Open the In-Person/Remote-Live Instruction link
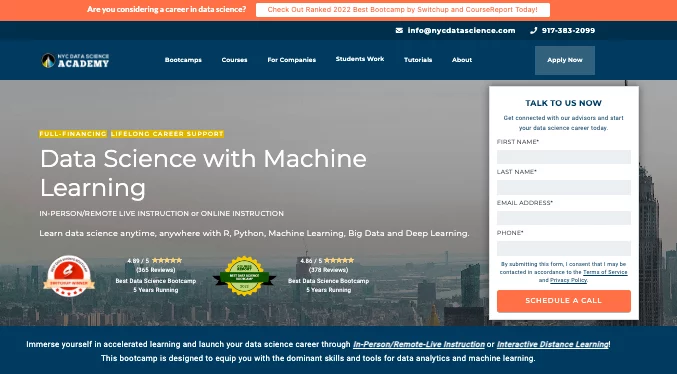The image size is (677, 374). tap(419, 345)
